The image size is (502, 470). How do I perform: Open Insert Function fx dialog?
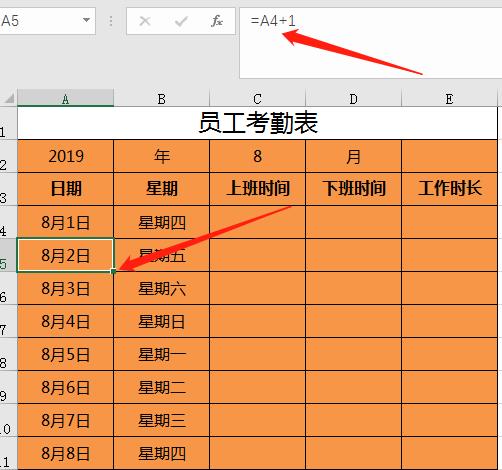pyautogui.click(x=217, y=21)
